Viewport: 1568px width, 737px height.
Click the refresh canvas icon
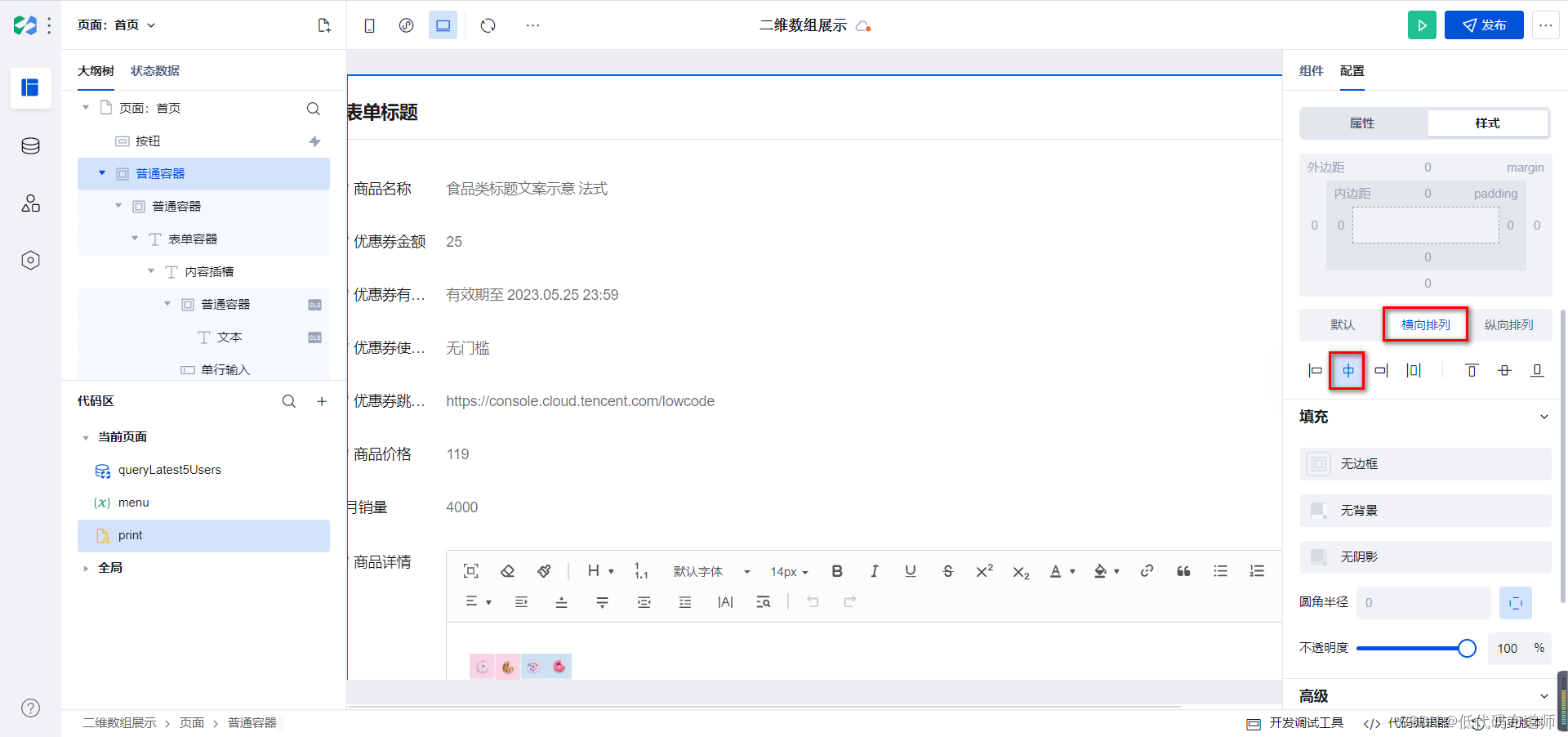[488, 25]
